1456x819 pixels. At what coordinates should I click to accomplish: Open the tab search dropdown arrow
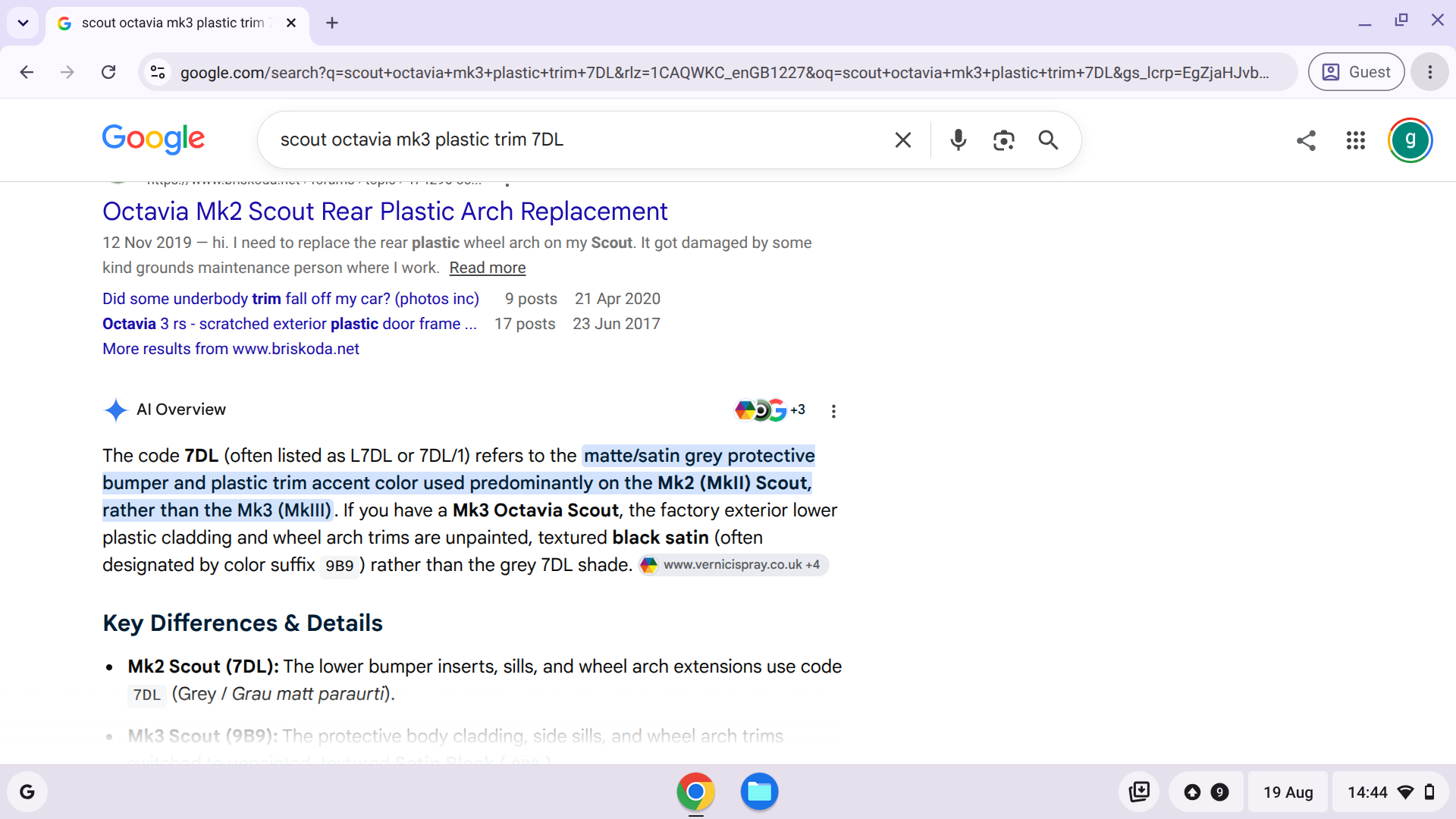click(x=23, y=23)
